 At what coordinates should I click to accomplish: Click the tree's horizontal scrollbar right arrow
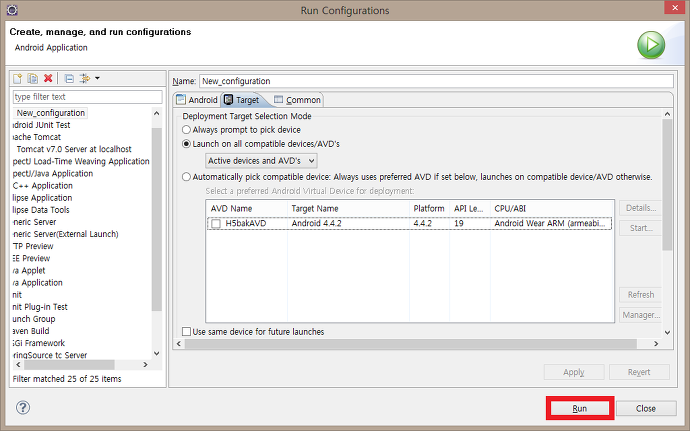(x=145, y=365)
